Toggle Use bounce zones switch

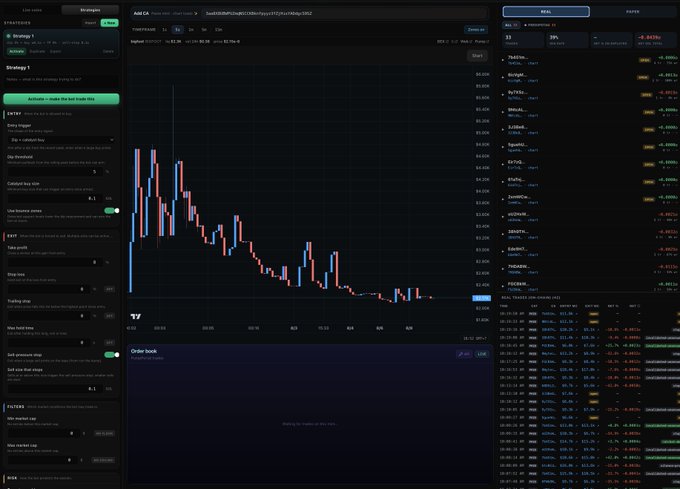coord(112,211)
